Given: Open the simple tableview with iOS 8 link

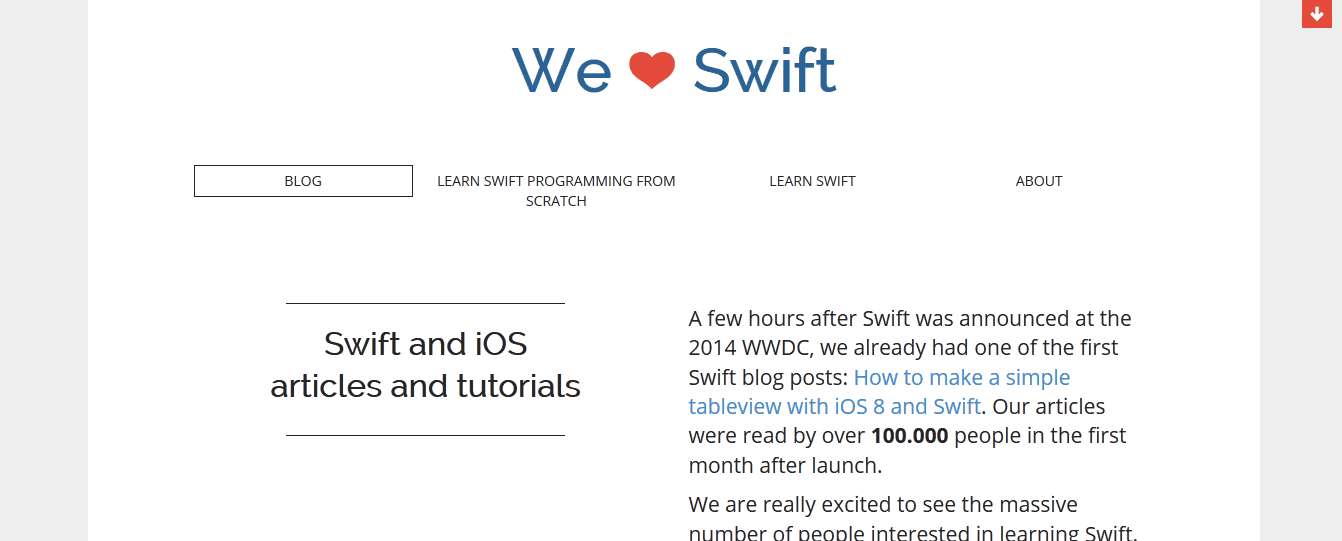Looking at the screenshot, I should coord(879,392).
